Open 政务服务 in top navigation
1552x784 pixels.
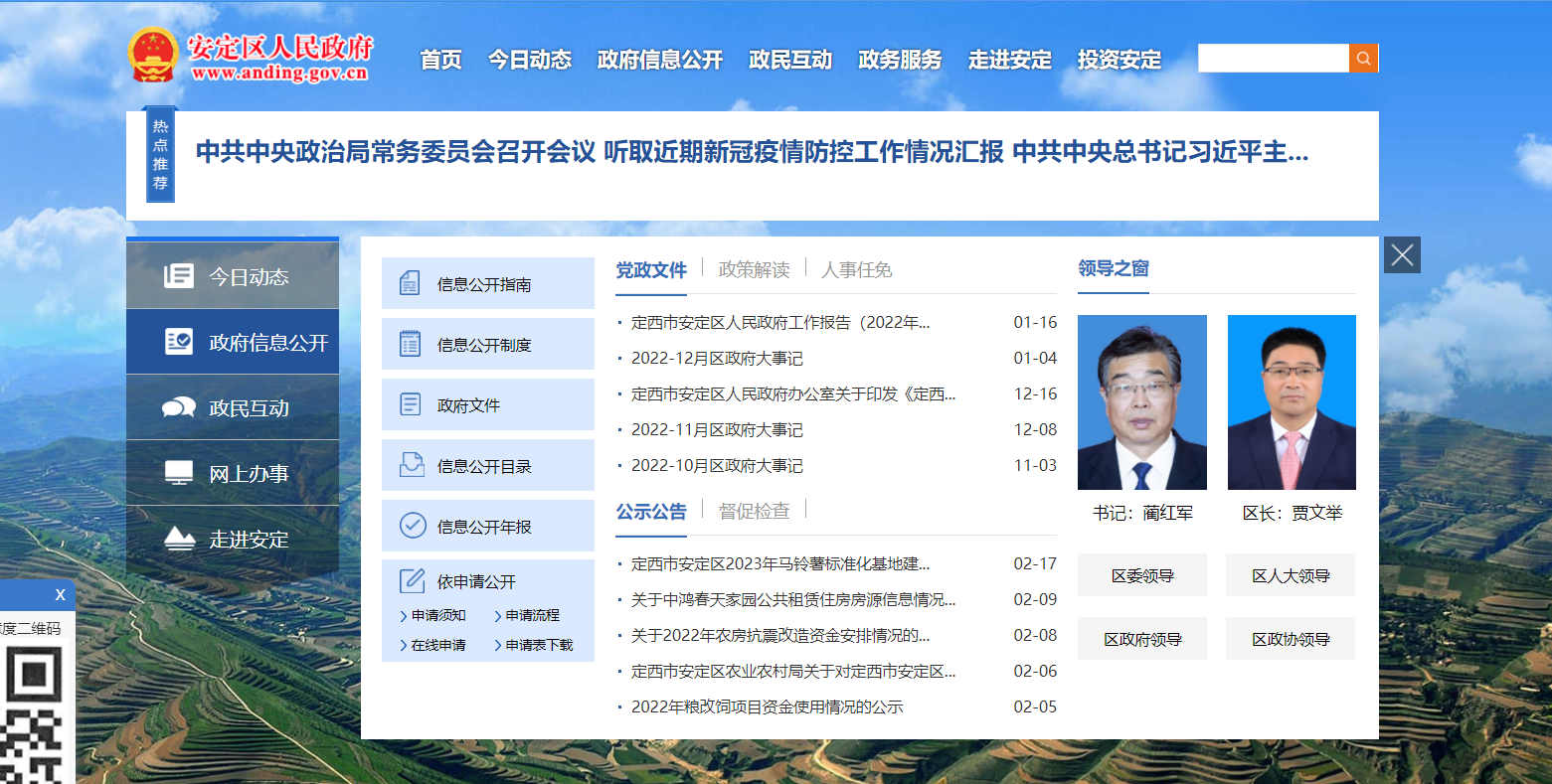900,60
